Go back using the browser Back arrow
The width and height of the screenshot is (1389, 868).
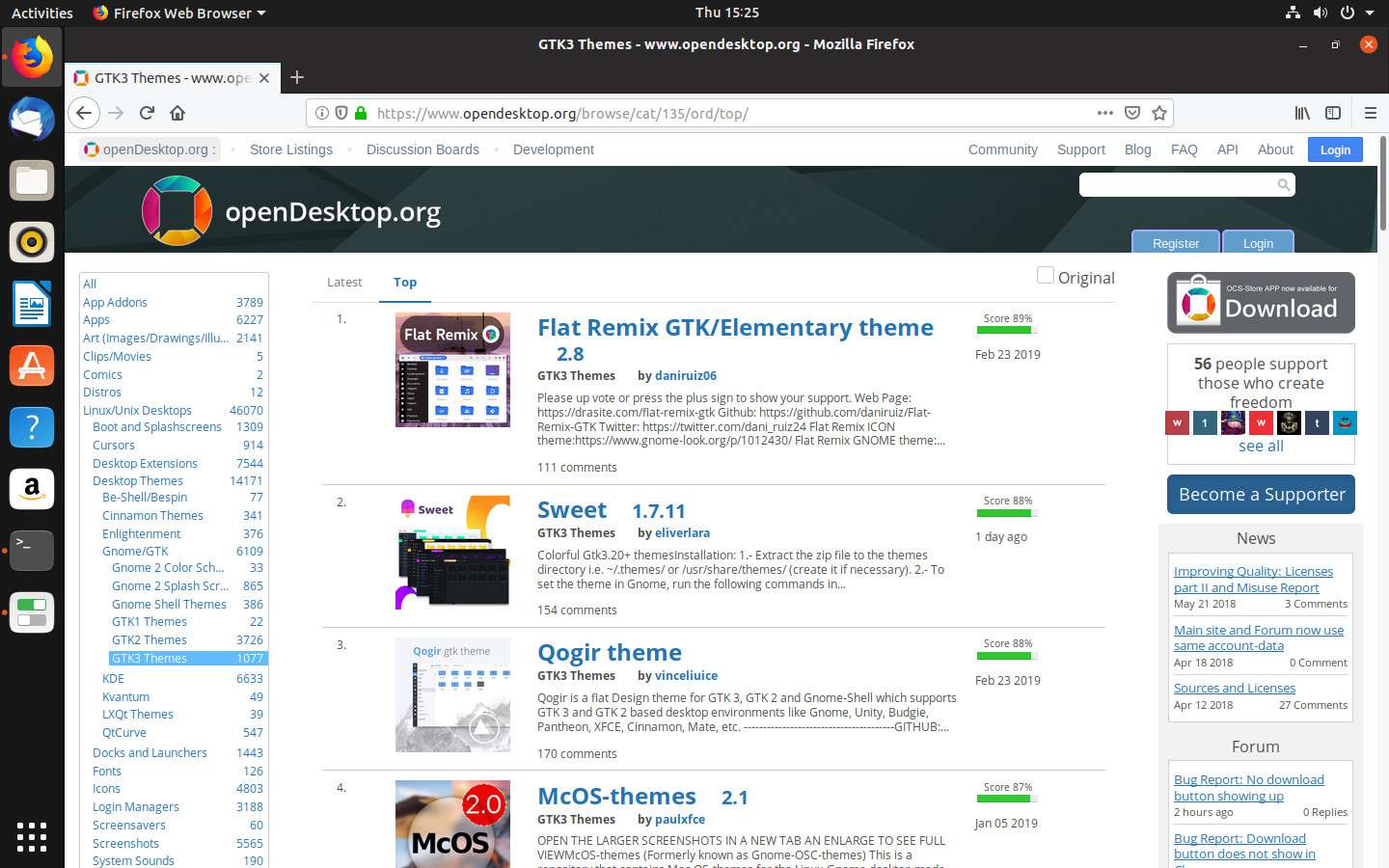click(84, 113)
